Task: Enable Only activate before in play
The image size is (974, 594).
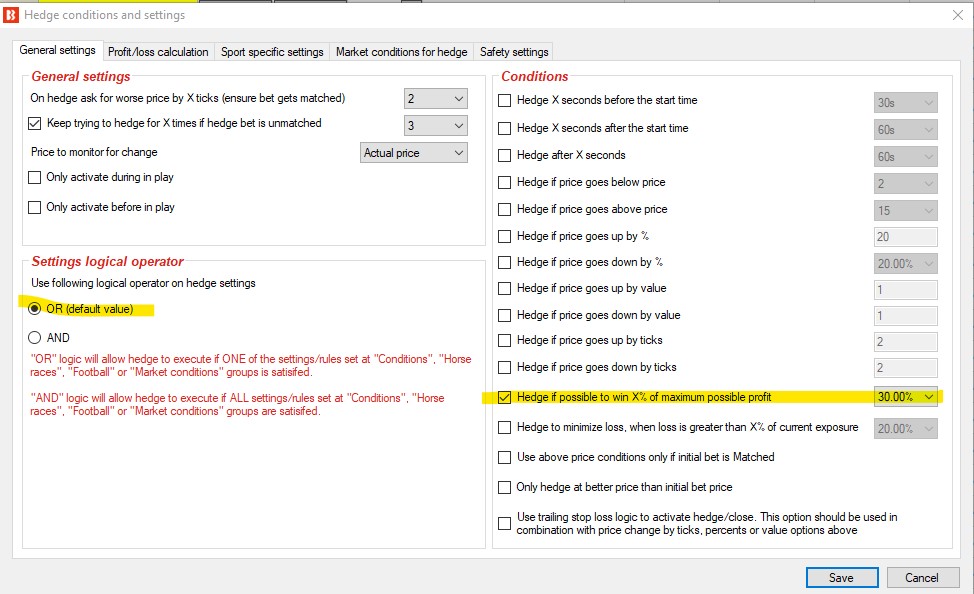Action: (35, 208)
